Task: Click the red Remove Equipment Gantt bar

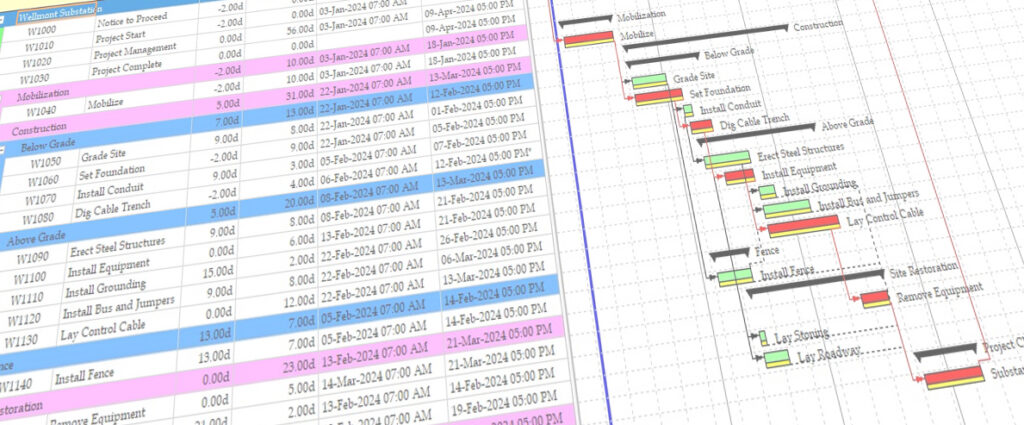Action: point(875,297)
